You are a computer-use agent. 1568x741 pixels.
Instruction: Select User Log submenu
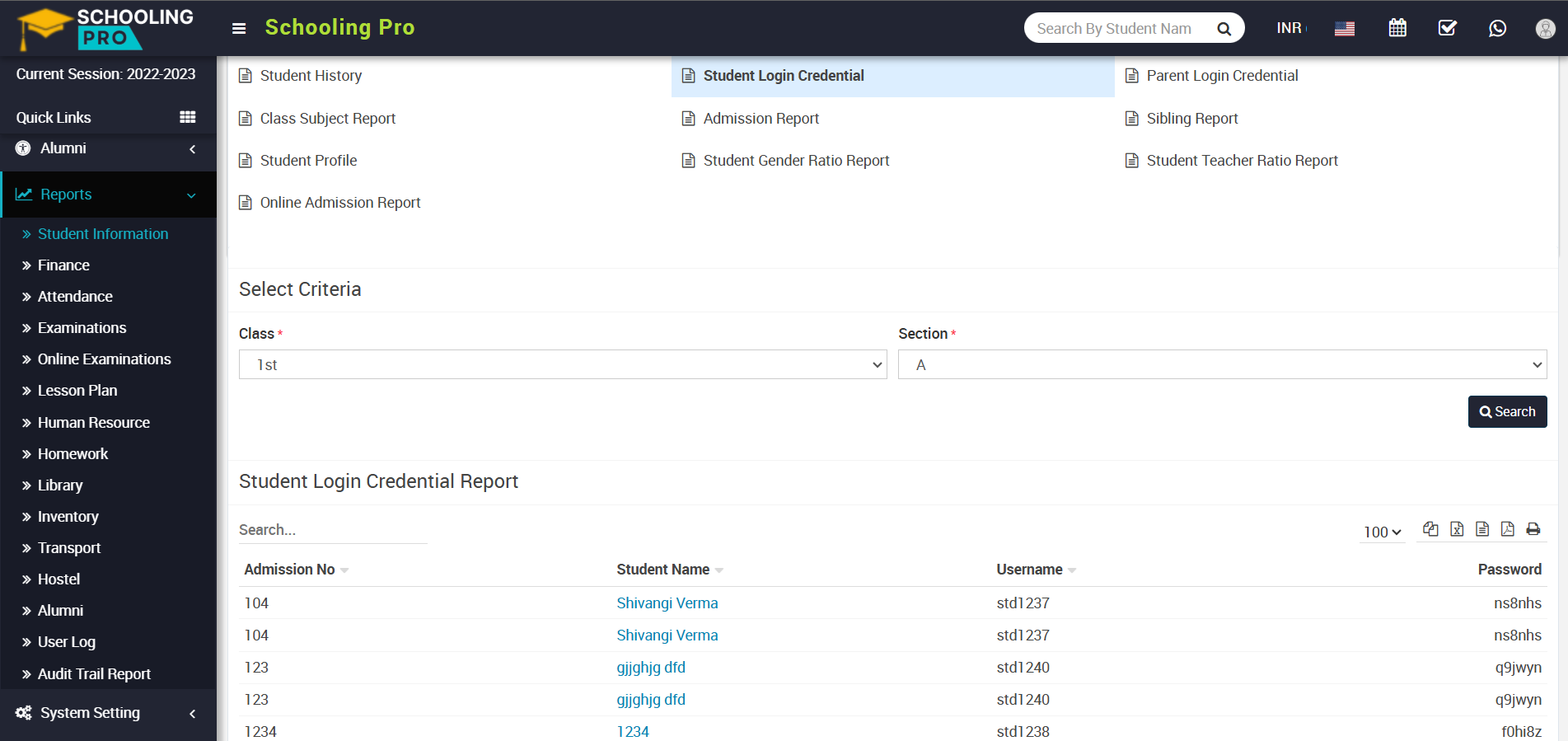(x=66, y=642)
